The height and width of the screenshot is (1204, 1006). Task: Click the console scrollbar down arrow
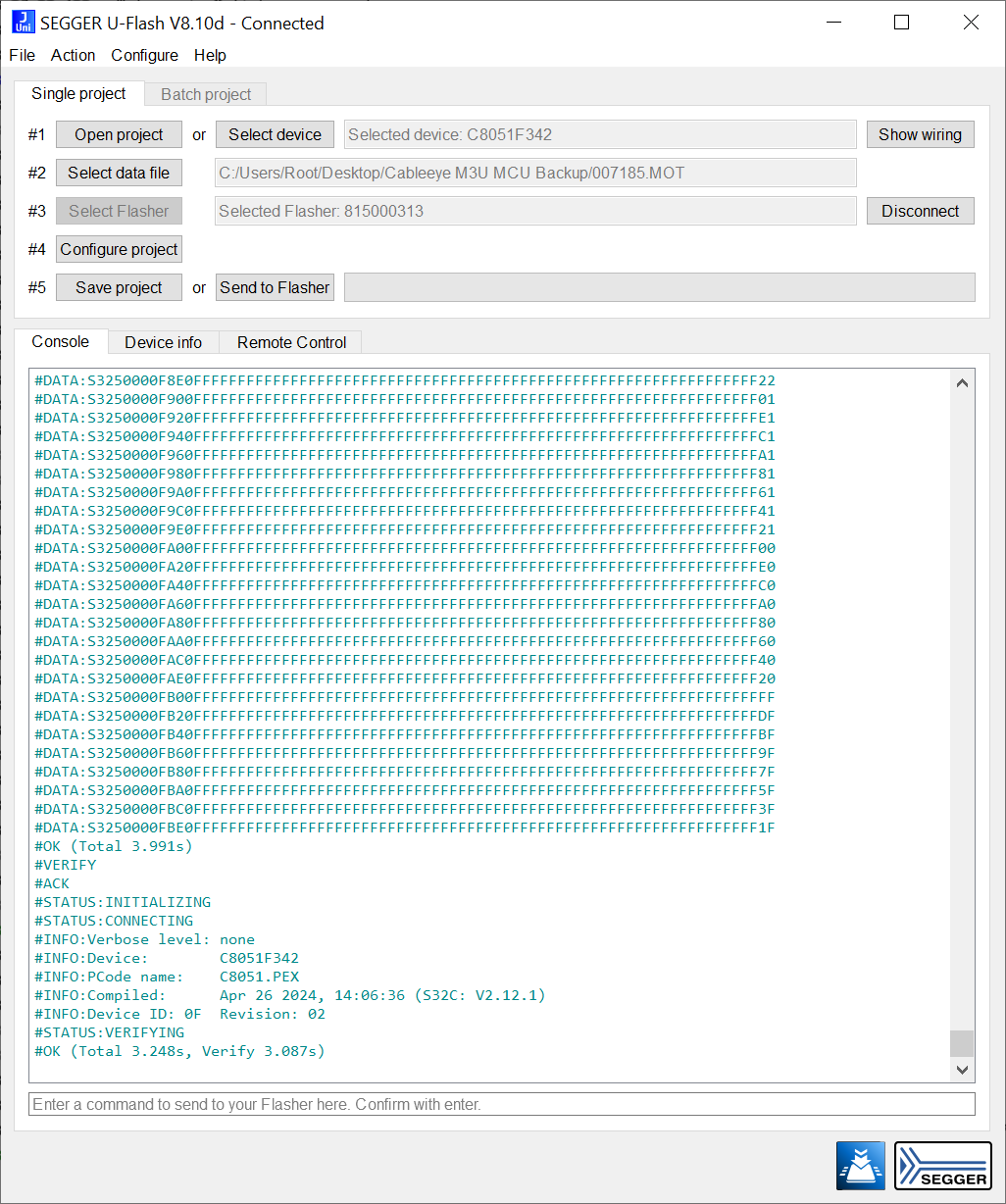(962, 1070)
